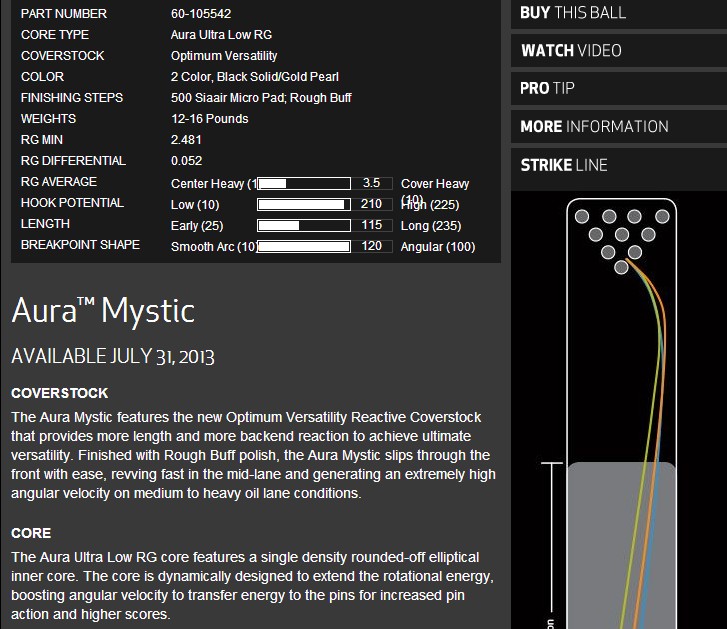This screenshot has width=727, height=629.
Task: Click the Long (235) label
Action: (x=431, y=226)
